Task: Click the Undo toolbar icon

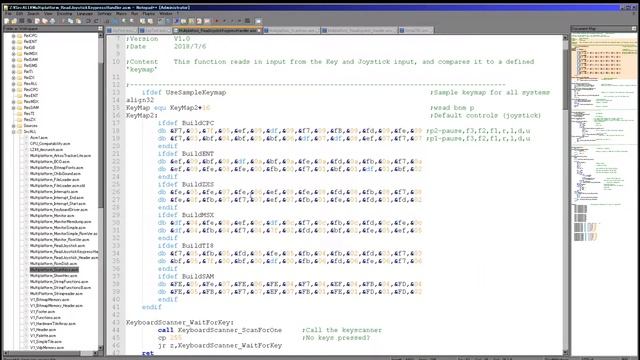Action: point(88,21)
